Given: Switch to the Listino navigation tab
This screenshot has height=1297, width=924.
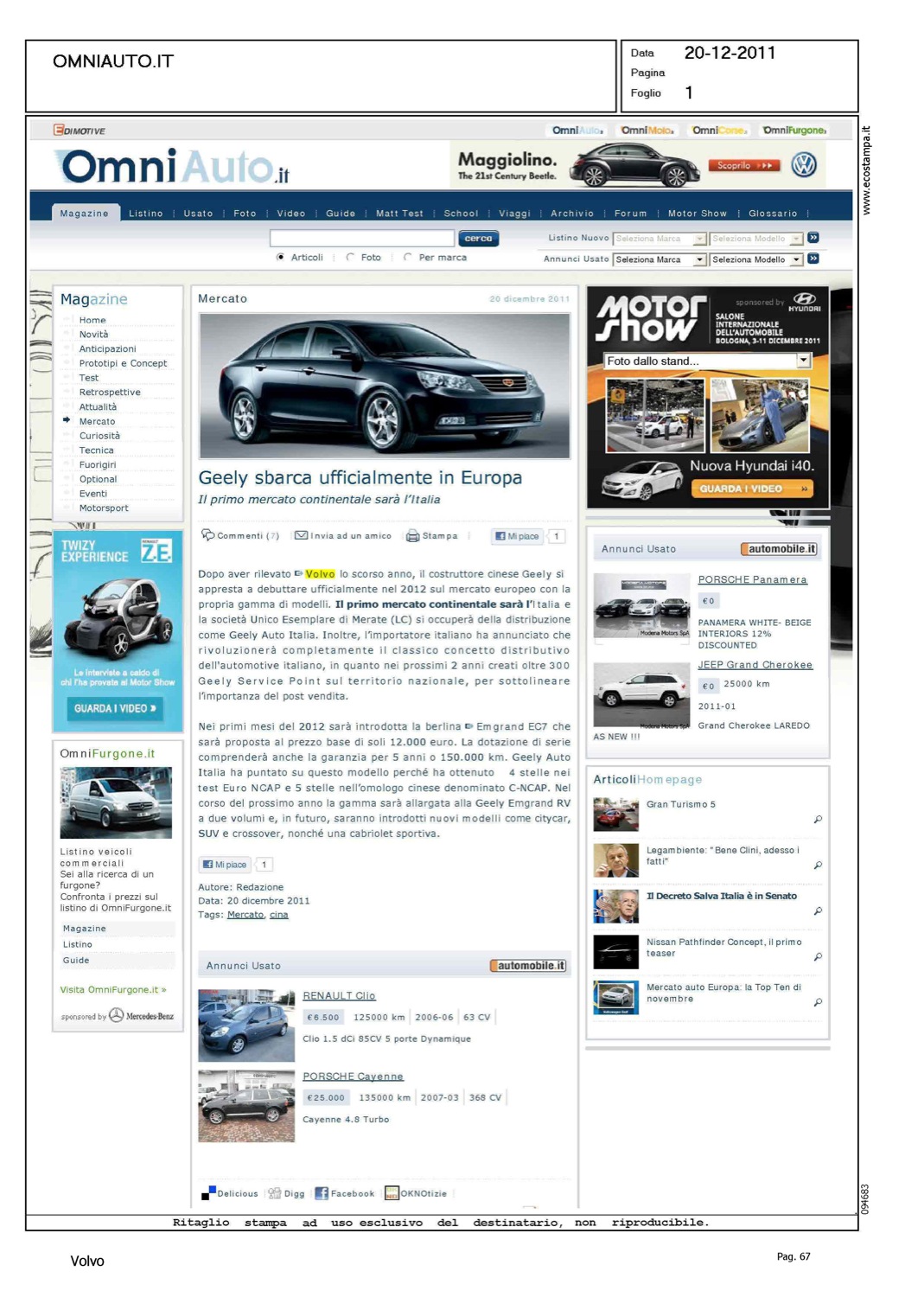Looking at the screenshot, I should coord(145,214).
